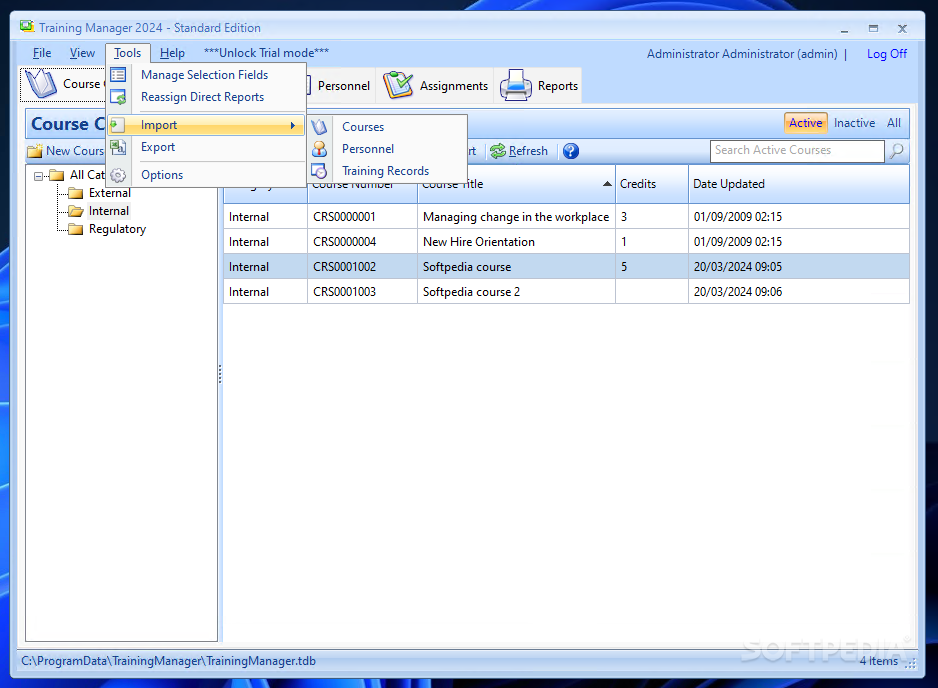Click course number CRS0001002
The image size is (938, 688).
click(345, 267)
